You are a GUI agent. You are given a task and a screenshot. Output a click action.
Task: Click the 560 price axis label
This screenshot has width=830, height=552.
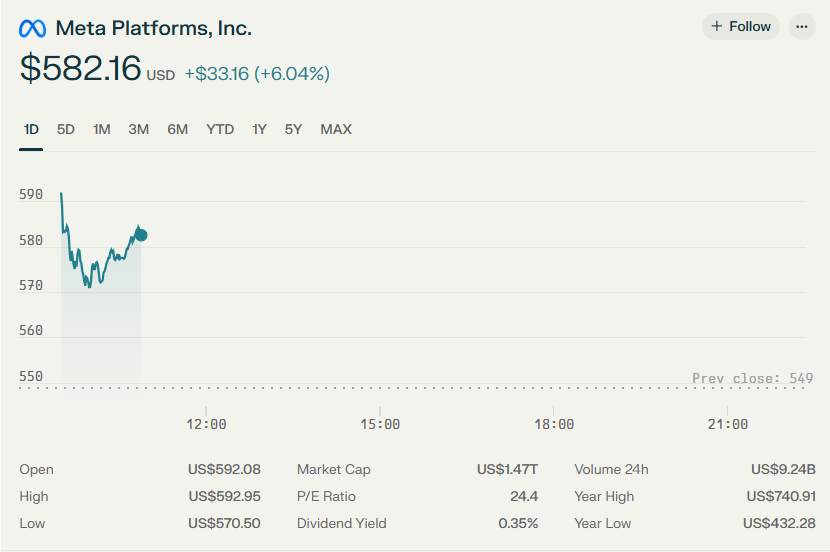click(31, 331)
